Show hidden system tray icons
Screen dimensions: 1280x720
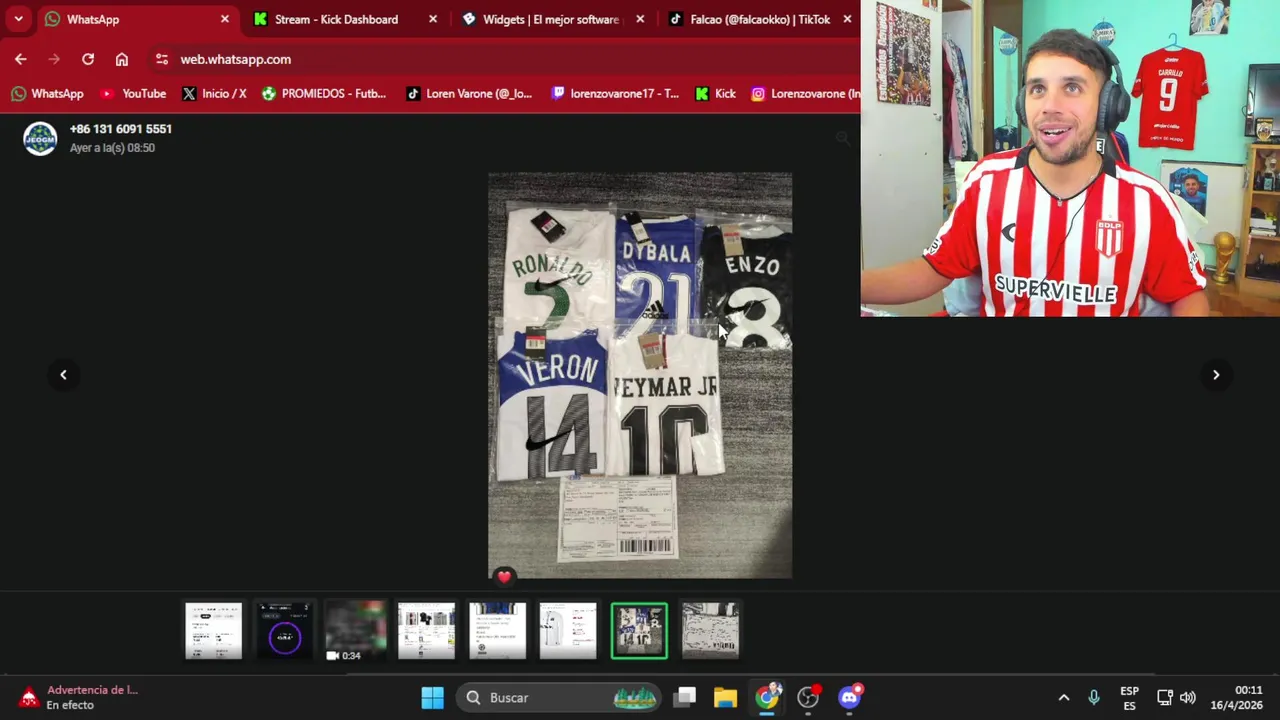[x=1064, y=697]
